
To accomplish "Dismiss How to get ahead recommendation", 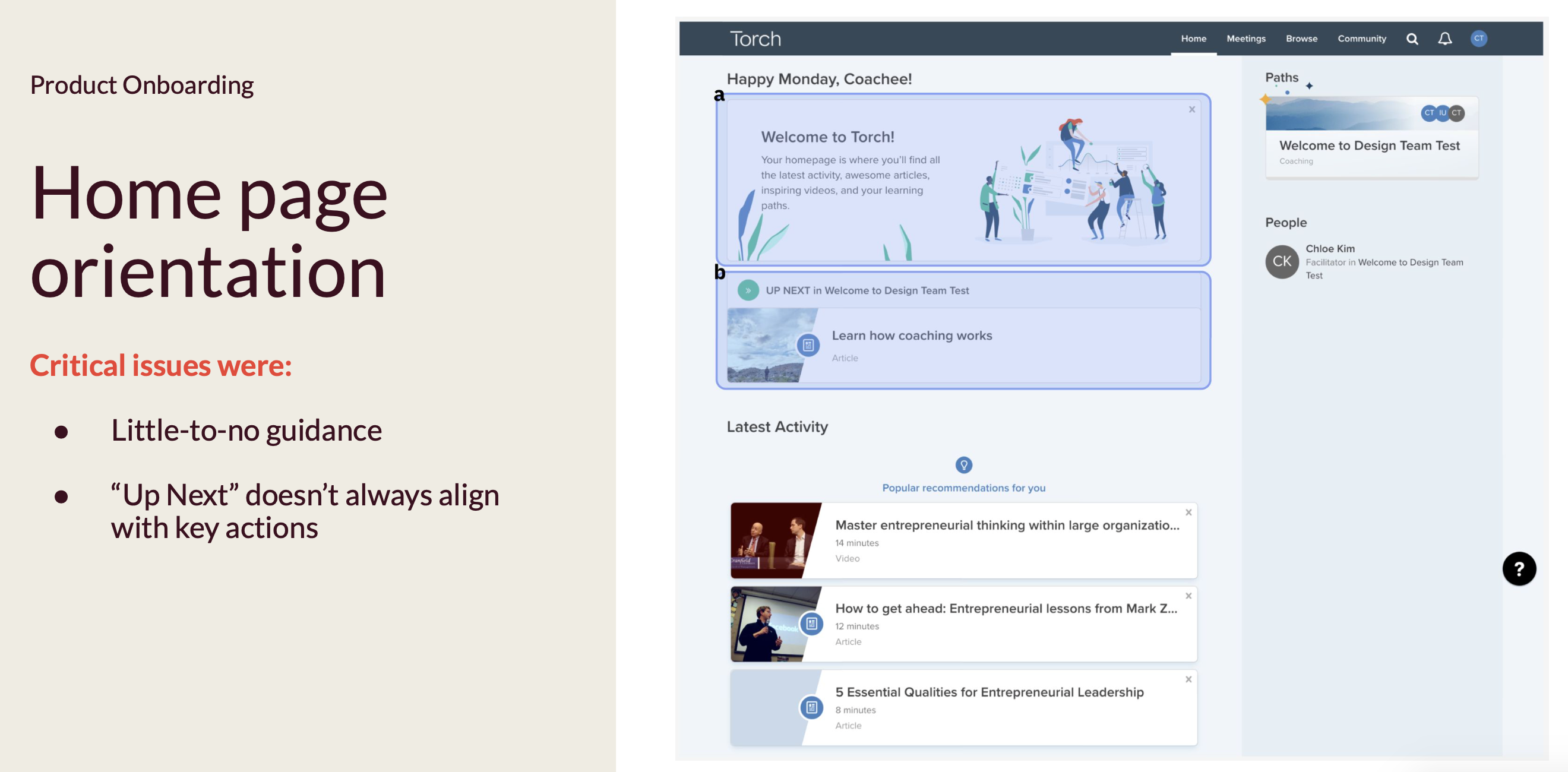I will point(1188,596).
